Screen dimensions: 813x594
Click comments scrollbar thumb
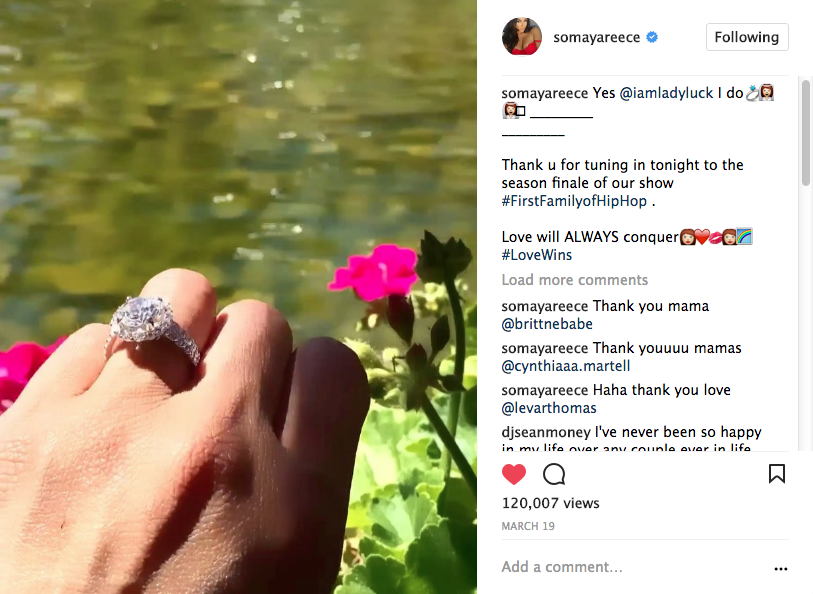805,133
